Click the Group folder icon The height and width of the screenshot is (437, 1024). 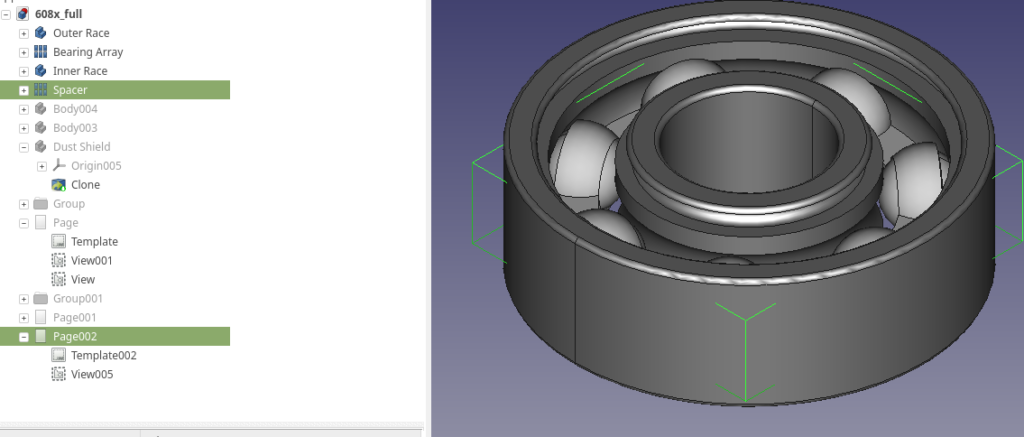point(40,203)
